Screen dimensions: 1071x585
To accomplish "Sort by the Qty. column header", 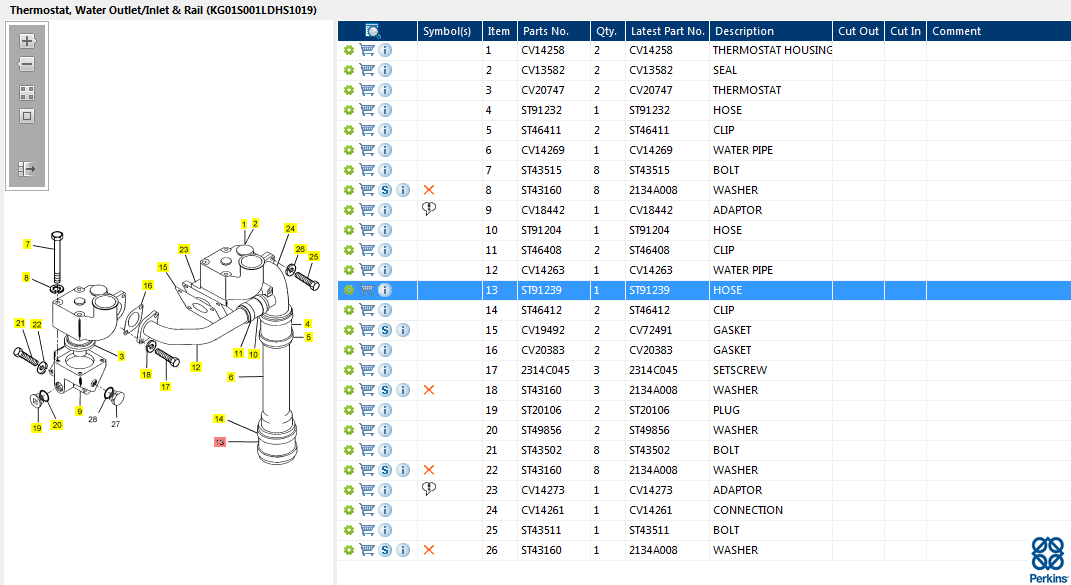I will tap(607, 31).
